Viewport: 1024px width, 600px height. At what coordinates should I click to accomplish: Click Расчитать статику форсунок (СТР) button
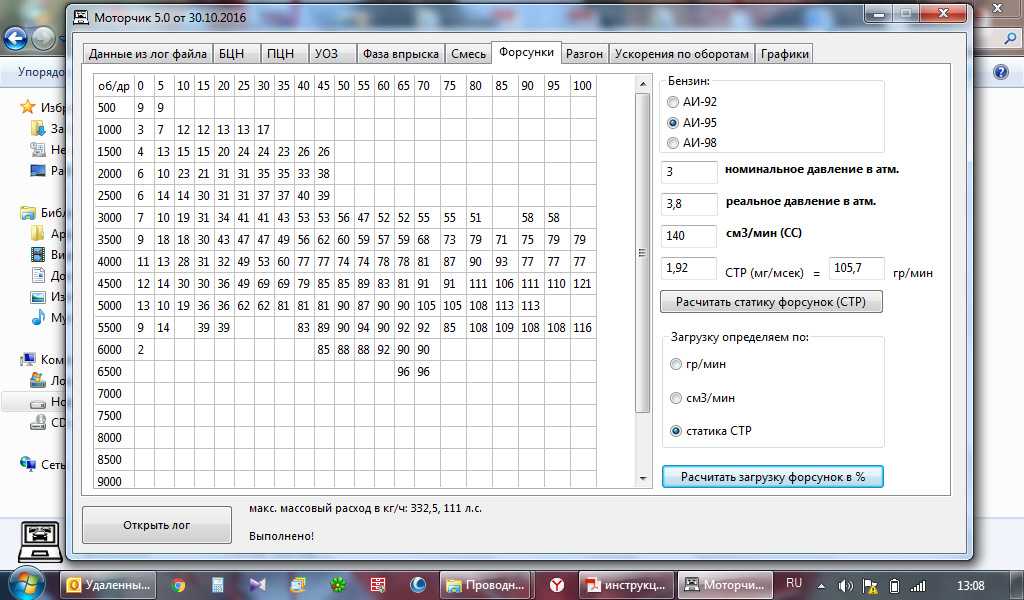coord(771,302)
